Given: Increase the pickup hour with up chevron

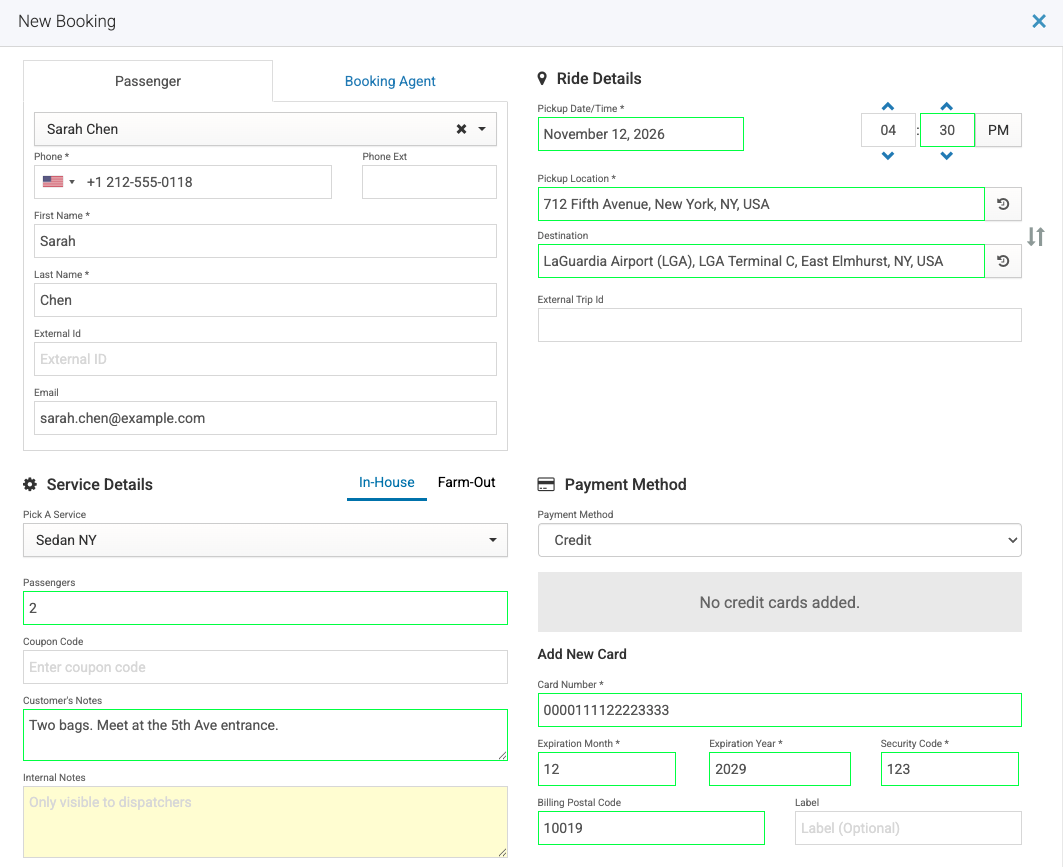Looking at the screenshot, I should 887,106.
